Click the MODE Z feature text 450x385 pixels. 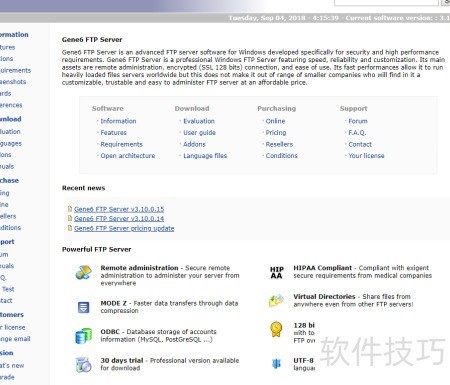tap(169, 307)
